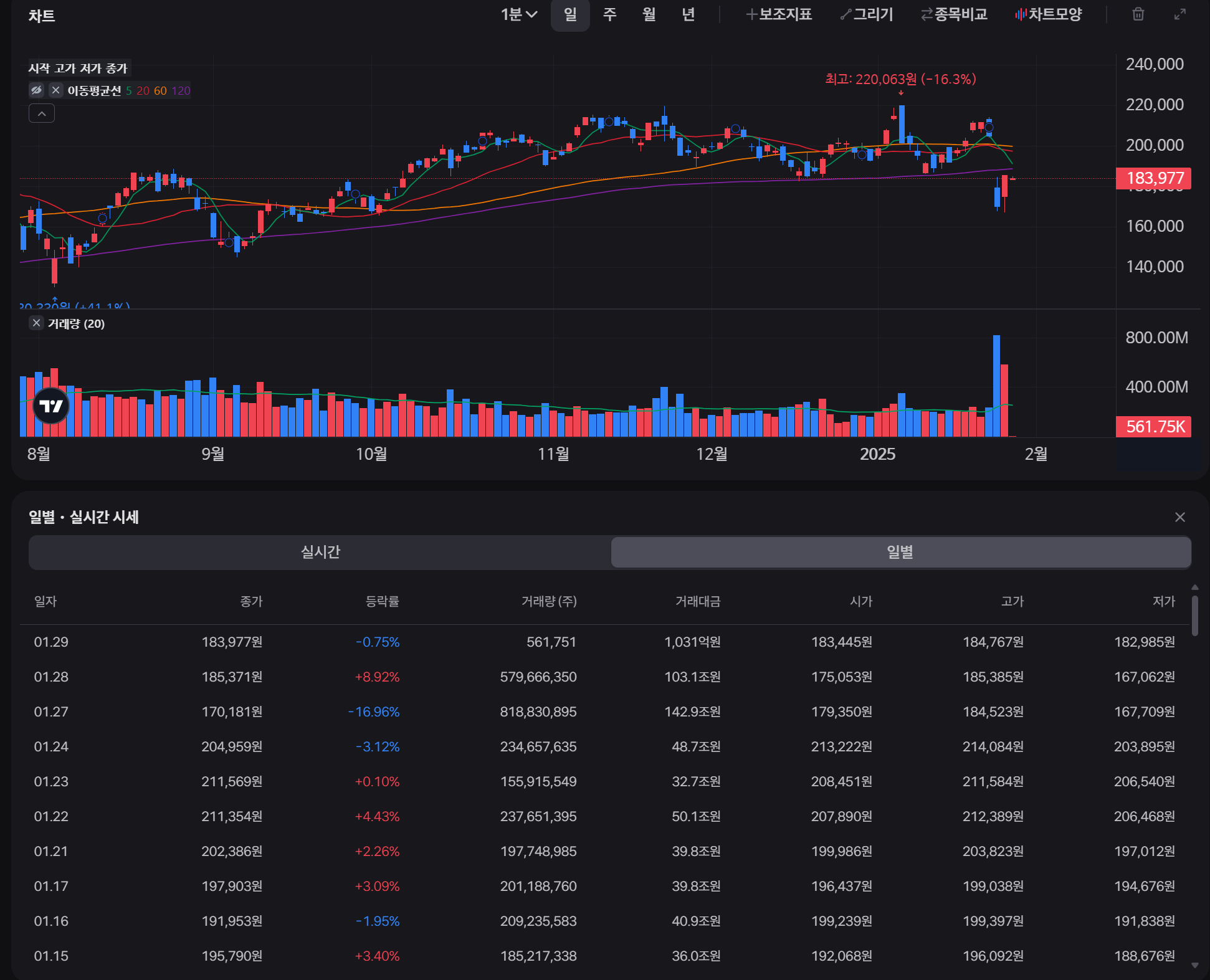Switch the chart interval to 주
This screenshot has height=980, width=1210.
coord(609,14)
